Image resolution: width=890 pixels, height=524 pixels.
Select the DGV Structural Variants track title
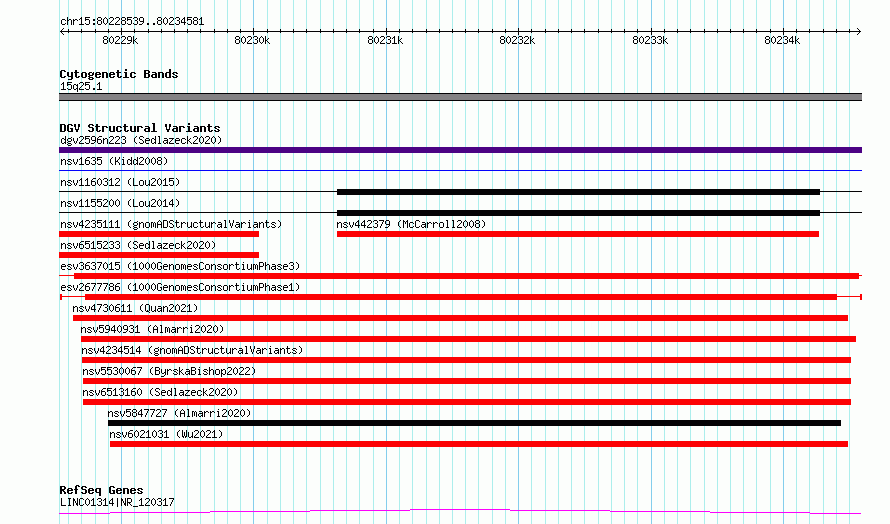click(x=140, y=128)
